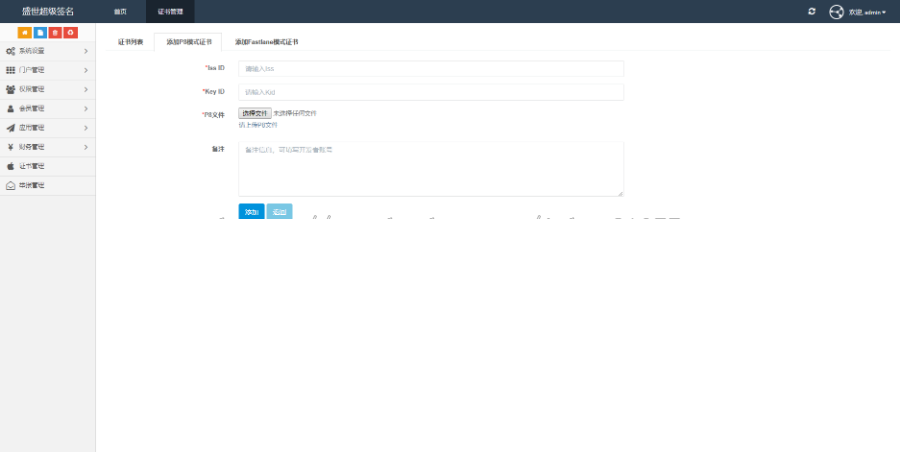Click the users group icon for 权限管理
The height and width of the screenshot is (452, 900).
pos(10,90)
